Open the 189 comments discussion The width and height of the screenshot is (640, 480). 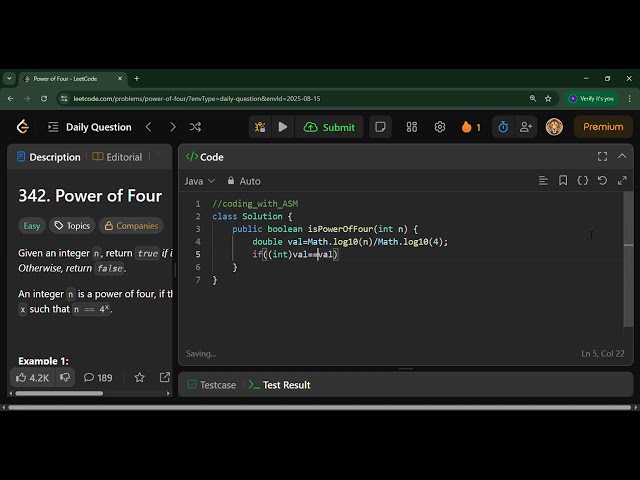(98, 378)
